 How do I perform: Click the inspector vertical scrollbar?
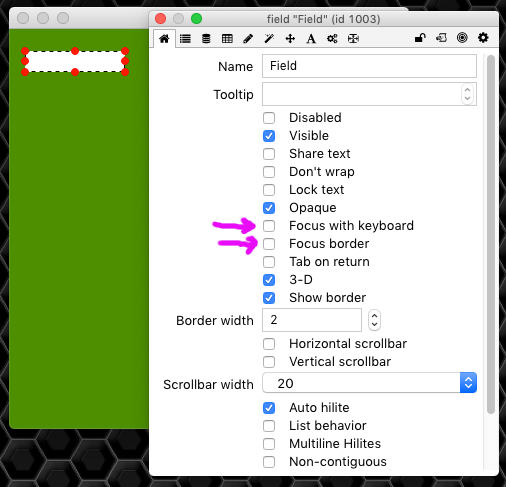pyautogui.click(x=491, y=235)
